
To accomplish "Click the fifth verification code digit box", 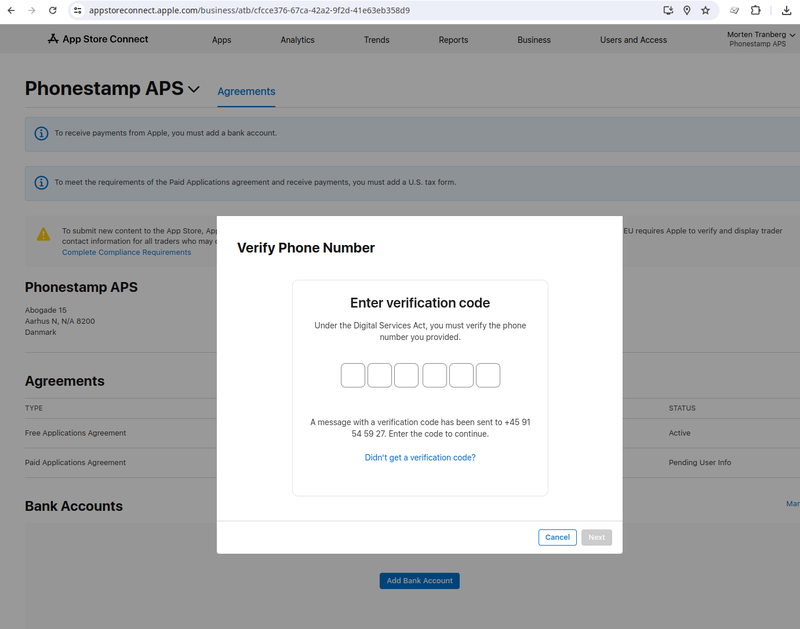I will (461, 375).
